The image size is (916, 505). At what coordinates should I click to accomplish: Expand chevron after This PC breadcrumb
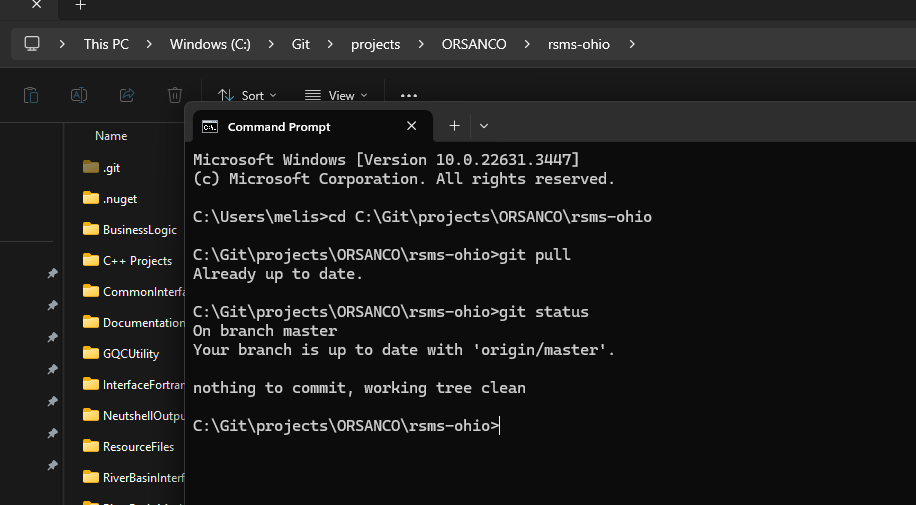149,44
